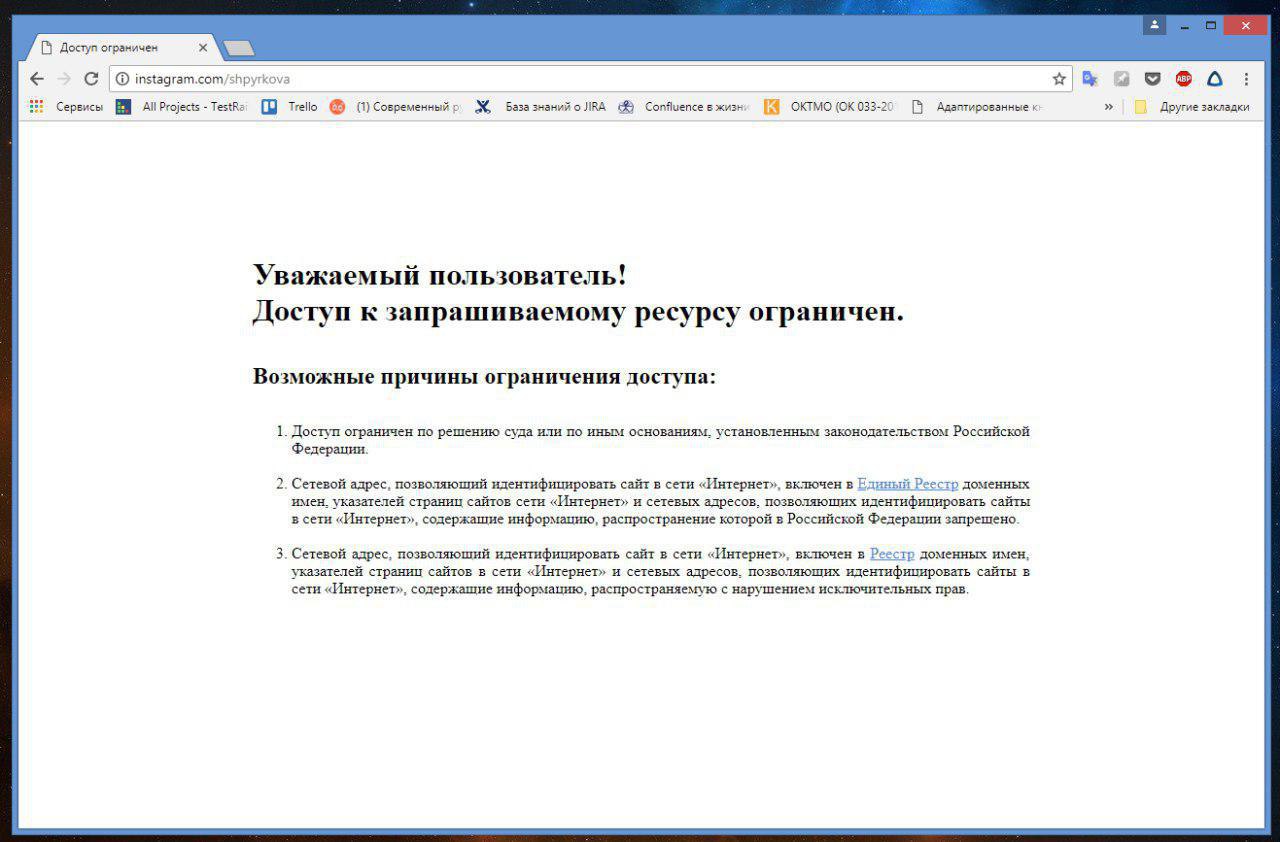Maximize the Chrome window
The image size is (1280, 842).
[x=1210, y=25]
